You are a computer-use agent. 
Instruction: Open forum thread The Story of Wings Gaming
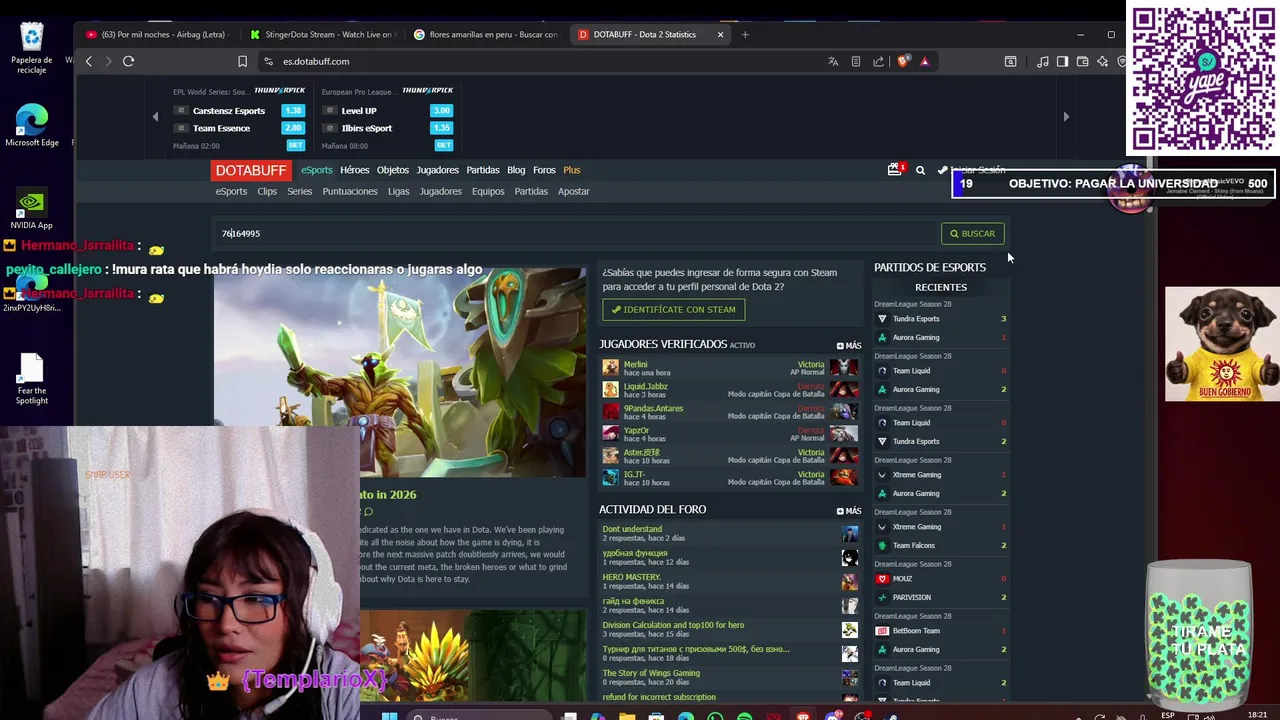651,673
